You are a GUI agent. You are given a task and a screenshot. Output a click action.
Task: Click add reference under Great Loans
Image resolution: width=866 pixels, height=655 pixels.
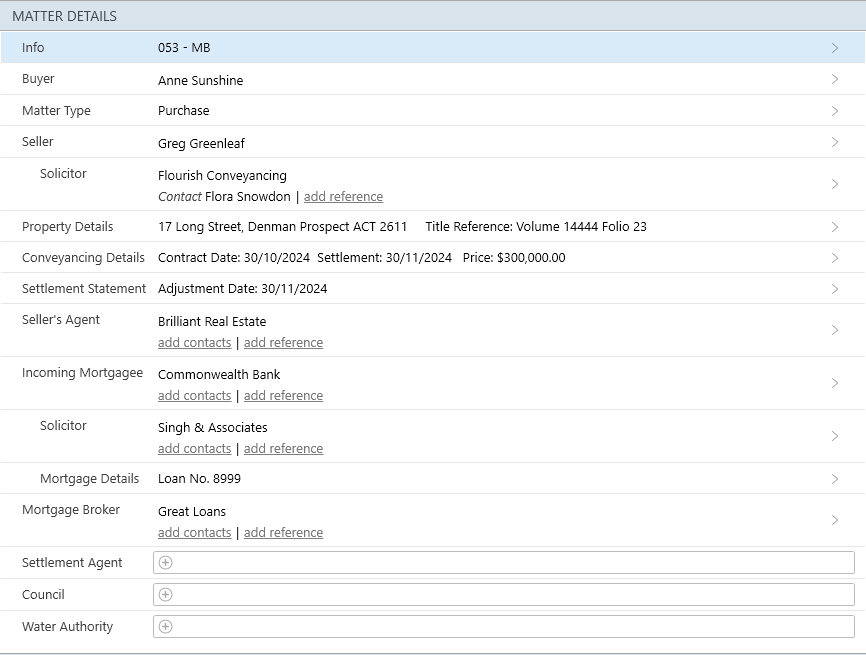point(283,533)
